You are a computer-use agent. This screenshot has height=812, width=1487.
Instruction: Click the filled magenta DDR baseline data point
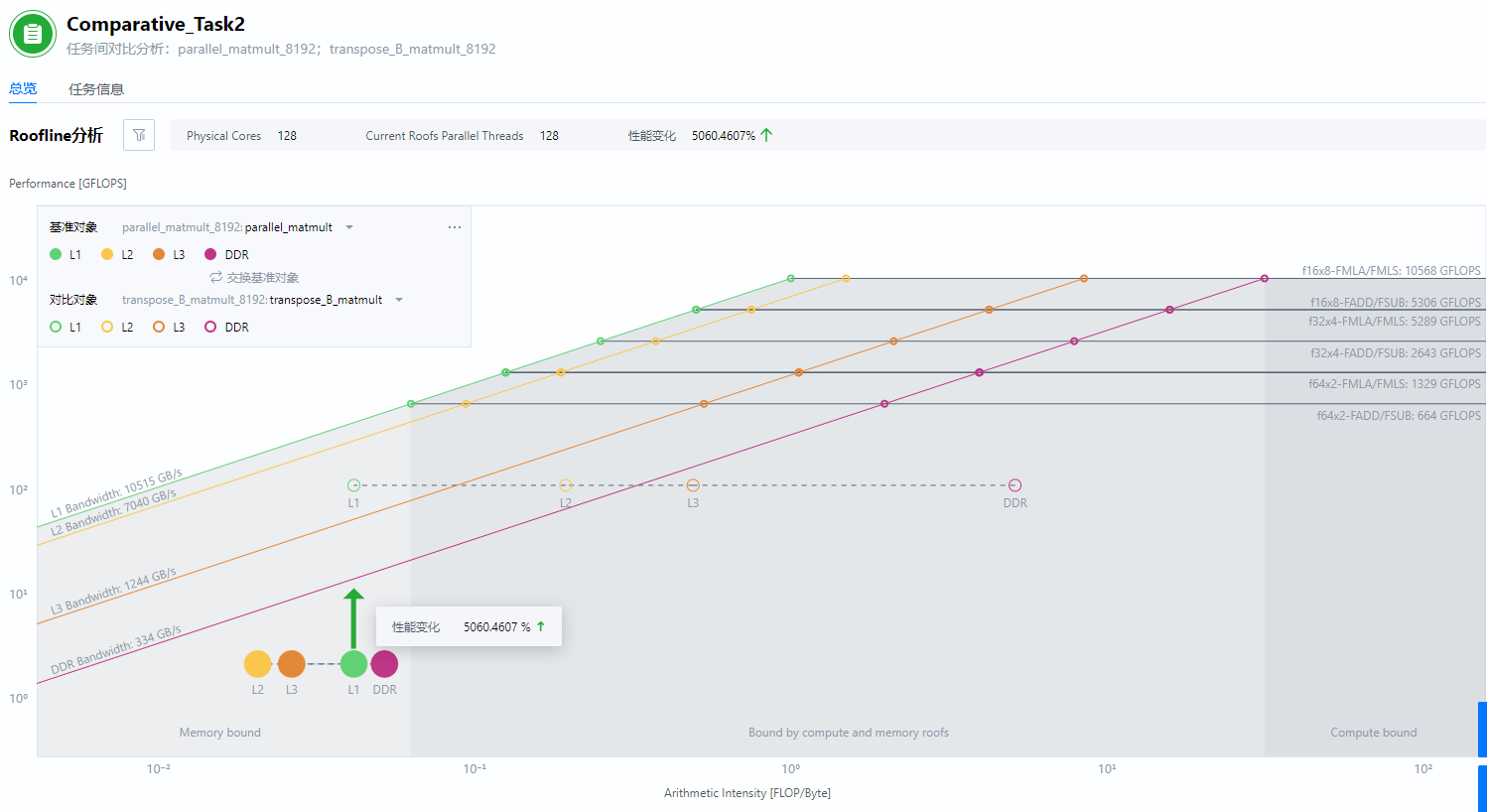pyautogui.click(x=385, y=664)
